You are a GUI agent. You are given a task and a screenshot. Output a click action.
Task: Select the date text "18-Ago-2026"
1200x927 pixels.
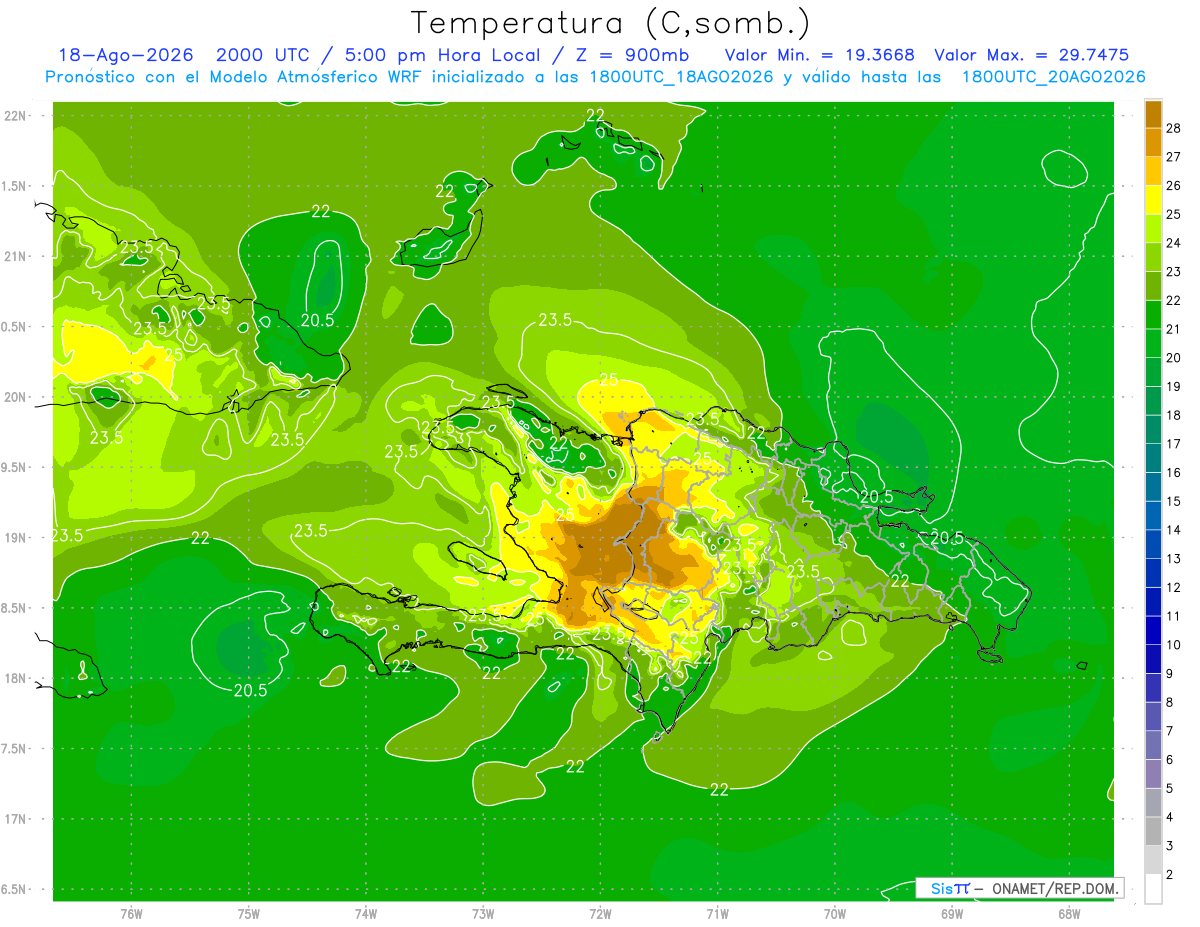point(125,55)
